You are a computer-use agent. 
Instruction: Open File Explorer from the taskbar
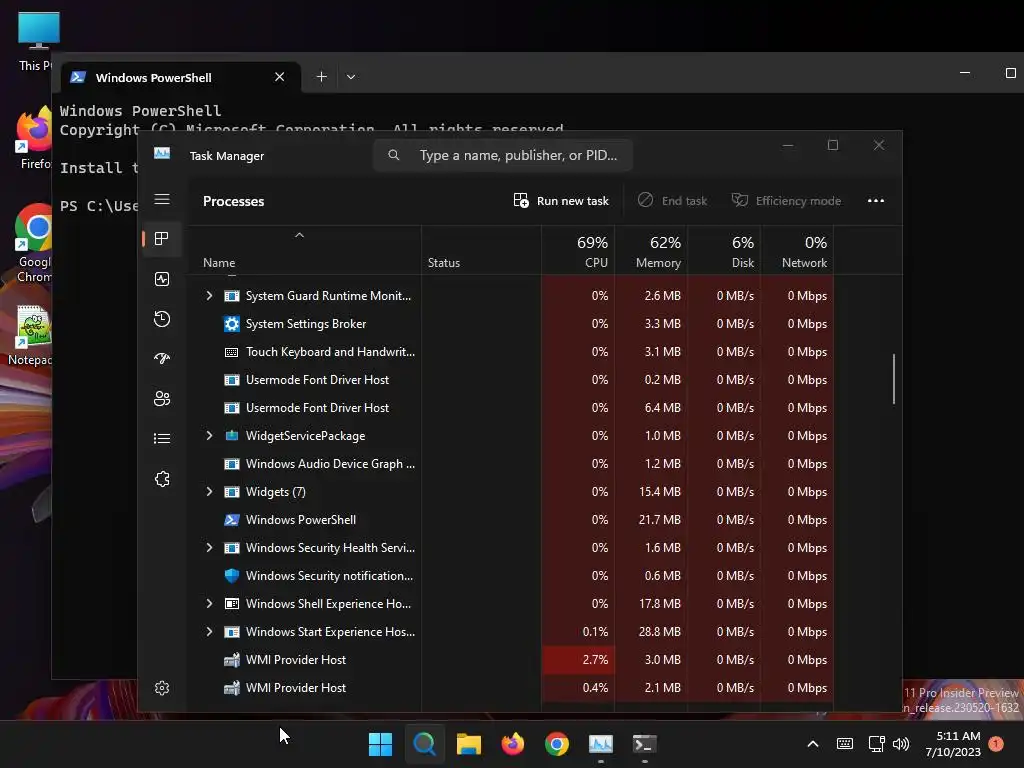point(468,744)
